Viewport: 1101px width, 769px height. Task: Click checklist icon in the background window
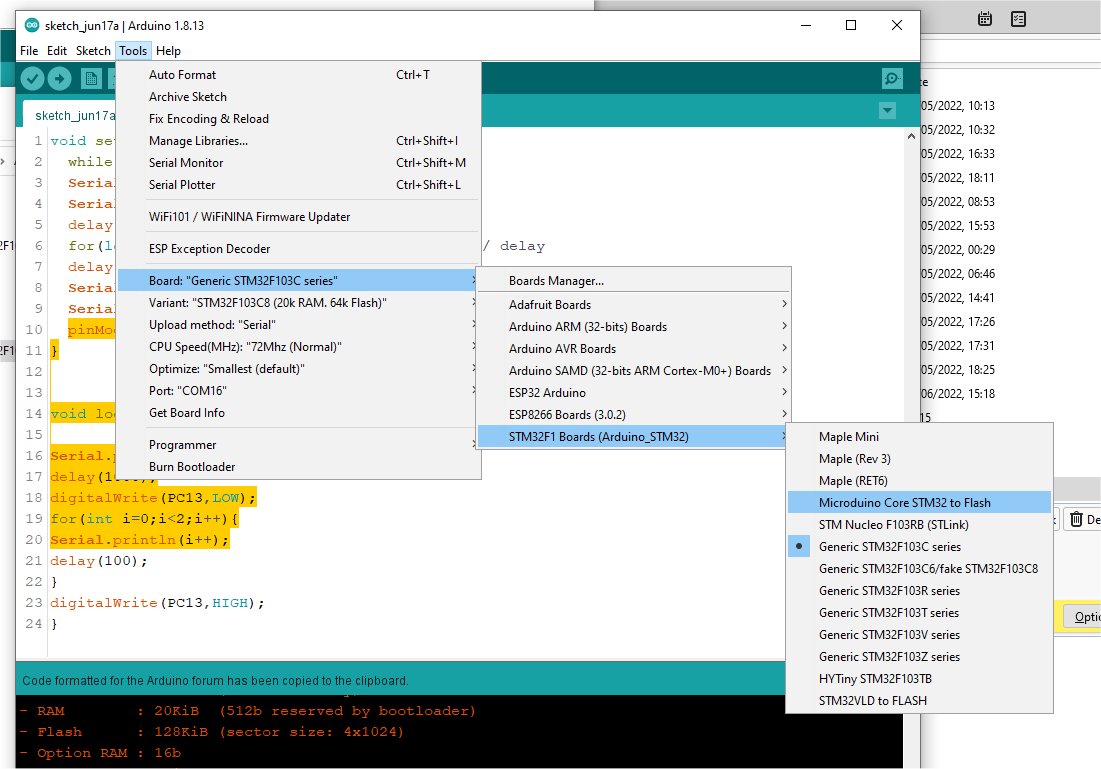(1018, 19)
